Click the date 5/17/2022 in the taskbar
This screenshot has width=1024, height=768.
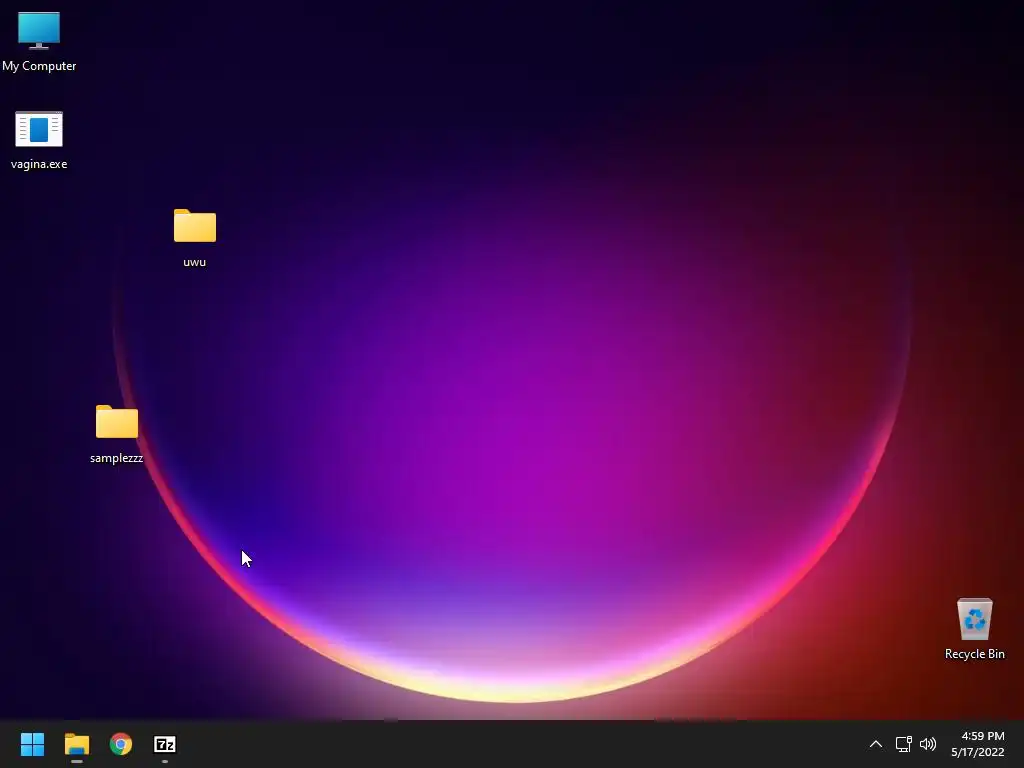click(x=978, y=752)
